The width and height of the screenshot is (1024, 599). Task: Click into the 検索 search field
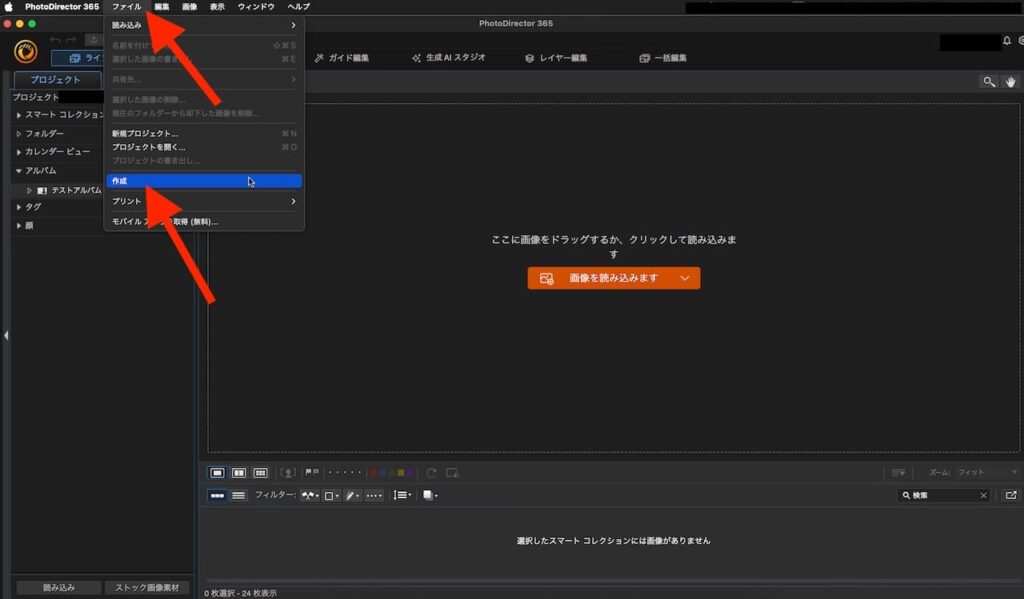[944, 495]
